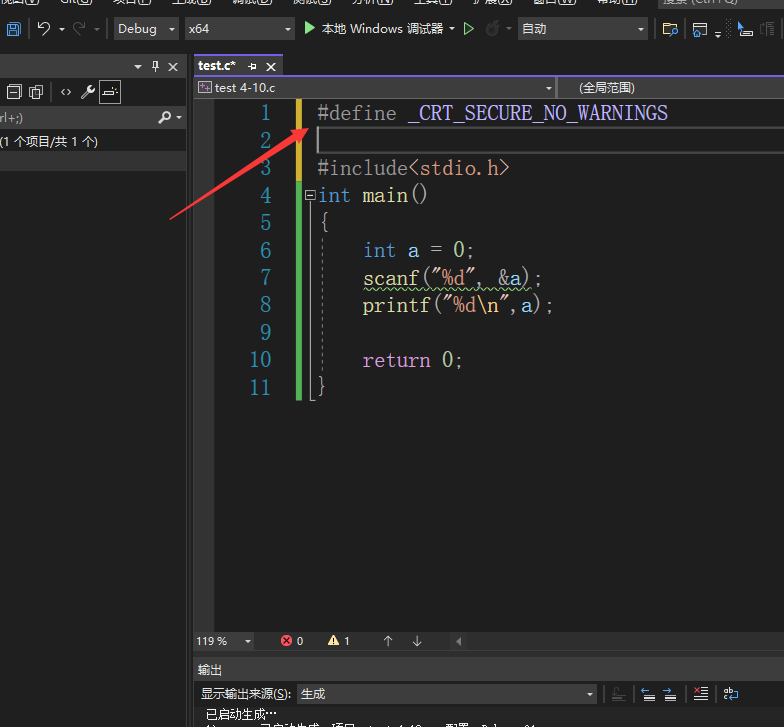Click the Show All Files icon
The image size is (784, 727).
tap(36, 92)
